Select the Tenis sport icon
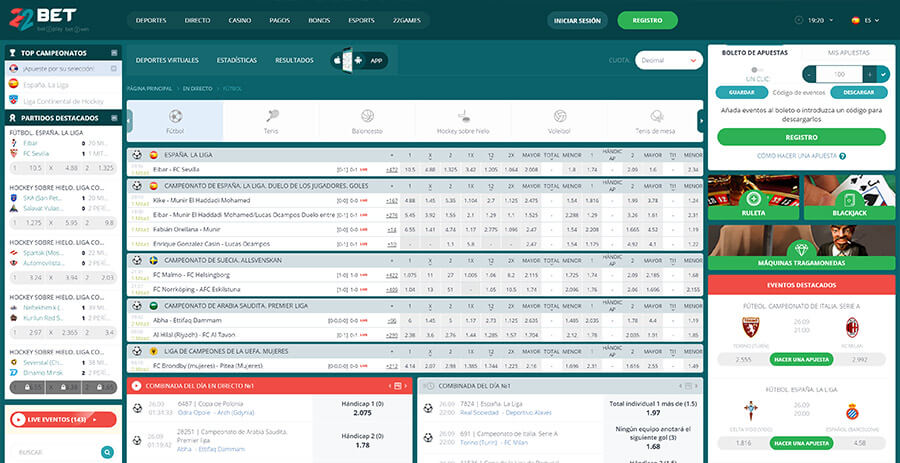The height and width of the screenshot is (463, 900). (x=272, y=116)
